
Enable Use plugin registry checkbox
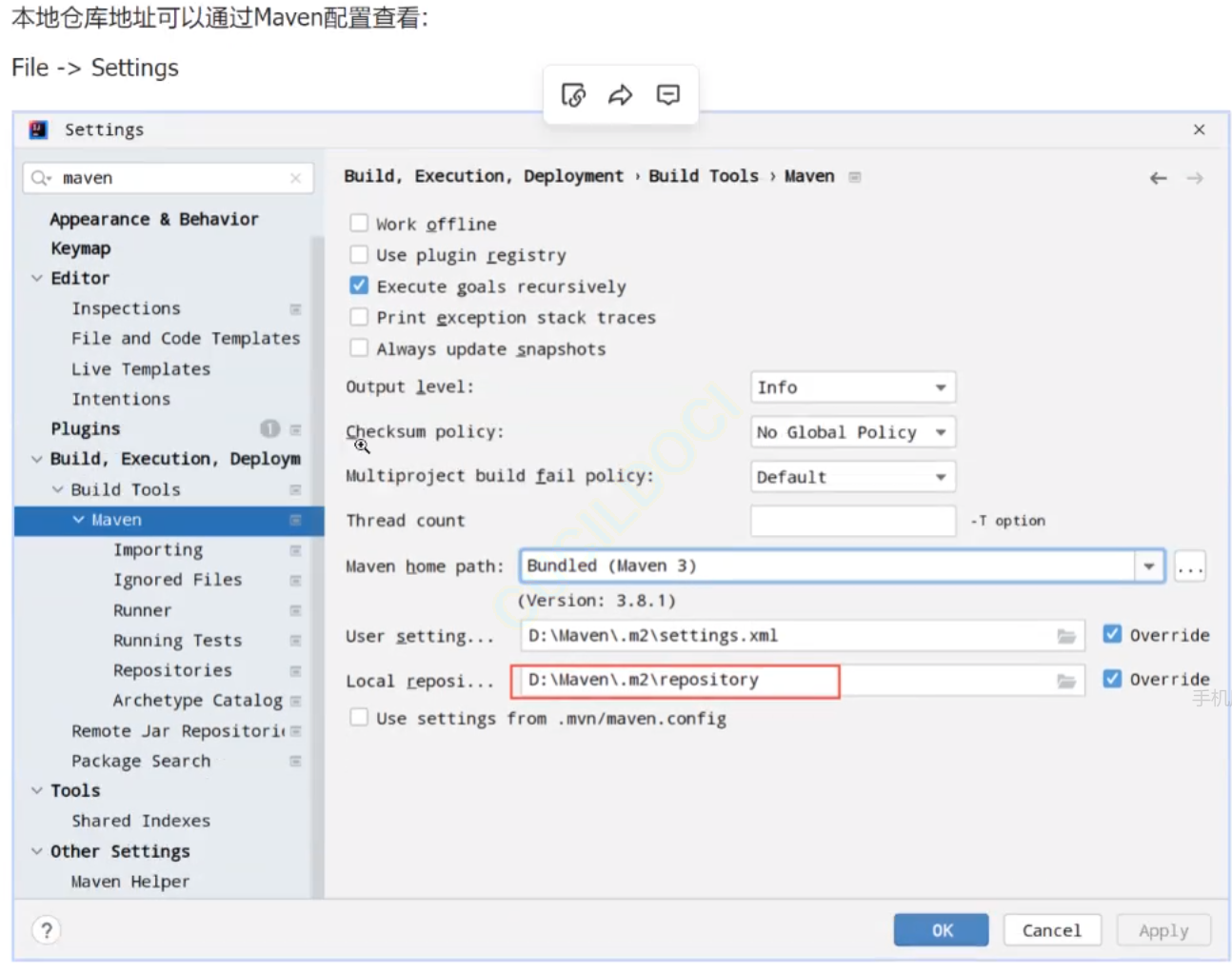click(359, 254)
